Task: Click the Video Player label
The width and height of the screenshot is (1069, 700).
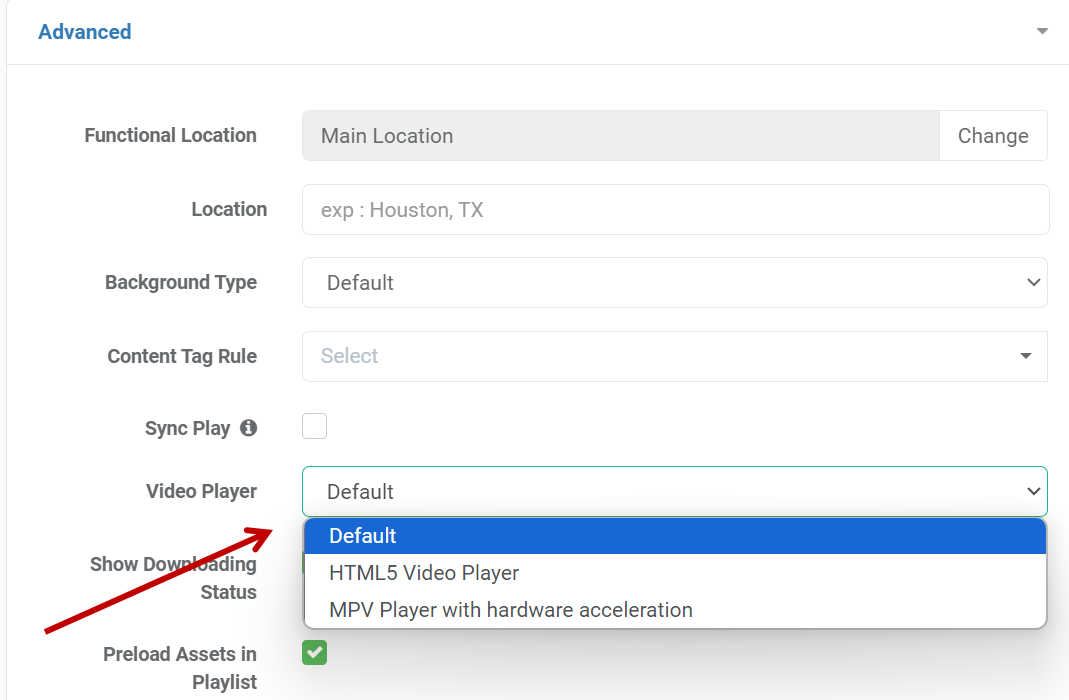Action: pos(201,491)
